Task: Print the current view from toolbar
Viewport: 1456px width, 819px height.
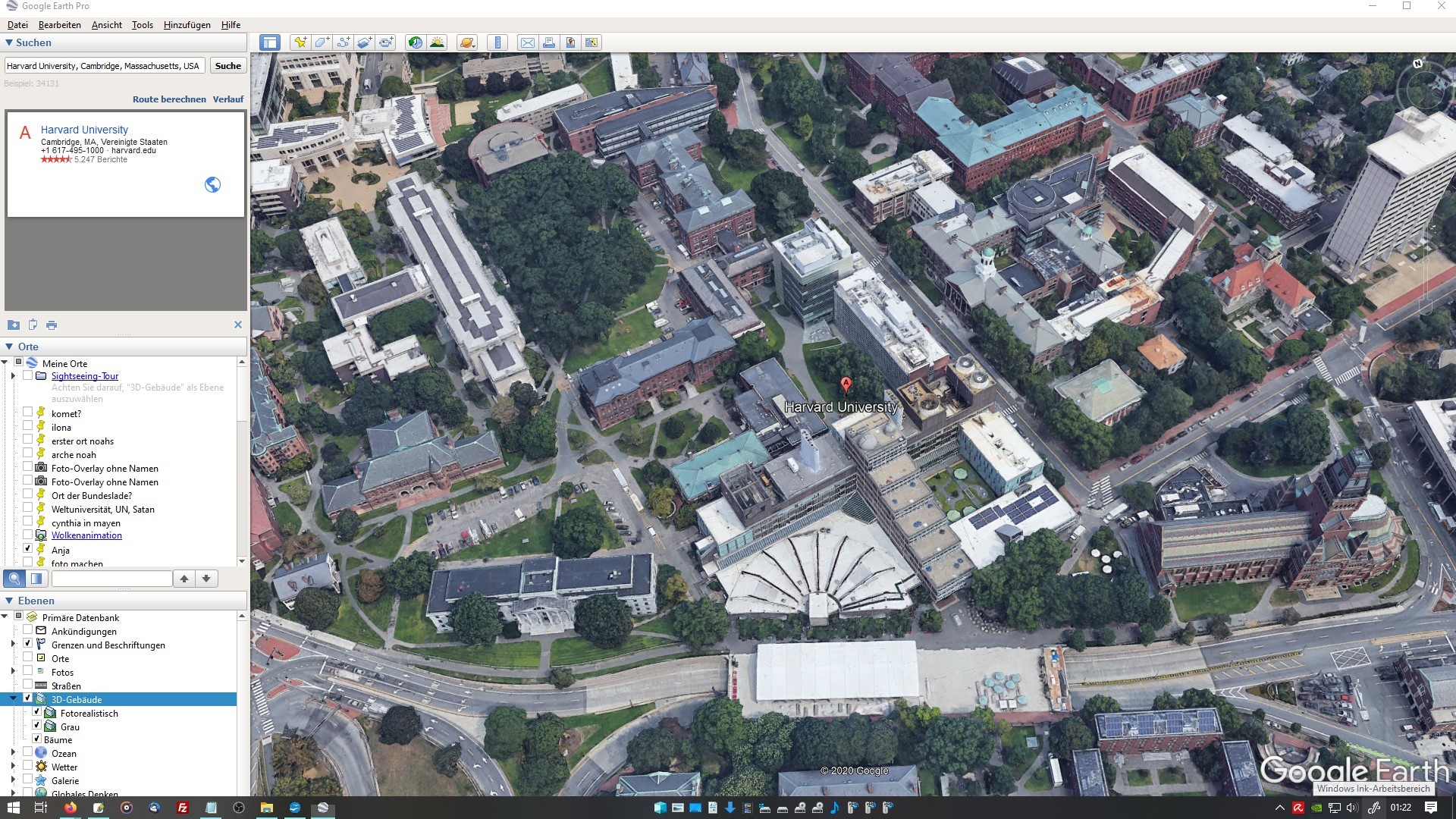Action: coord(548,42)
